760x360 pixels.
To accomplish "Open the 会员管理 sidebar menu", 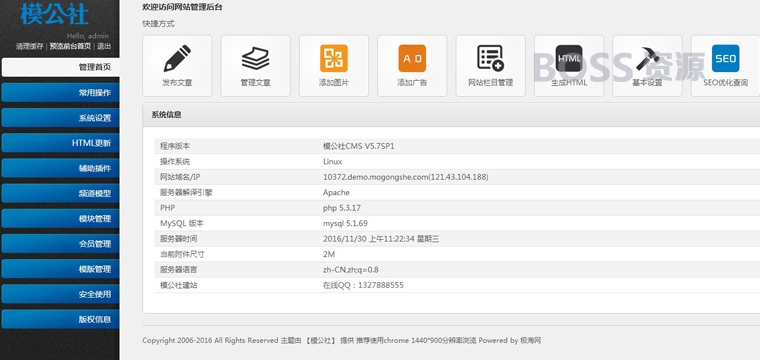I will 61,244.
